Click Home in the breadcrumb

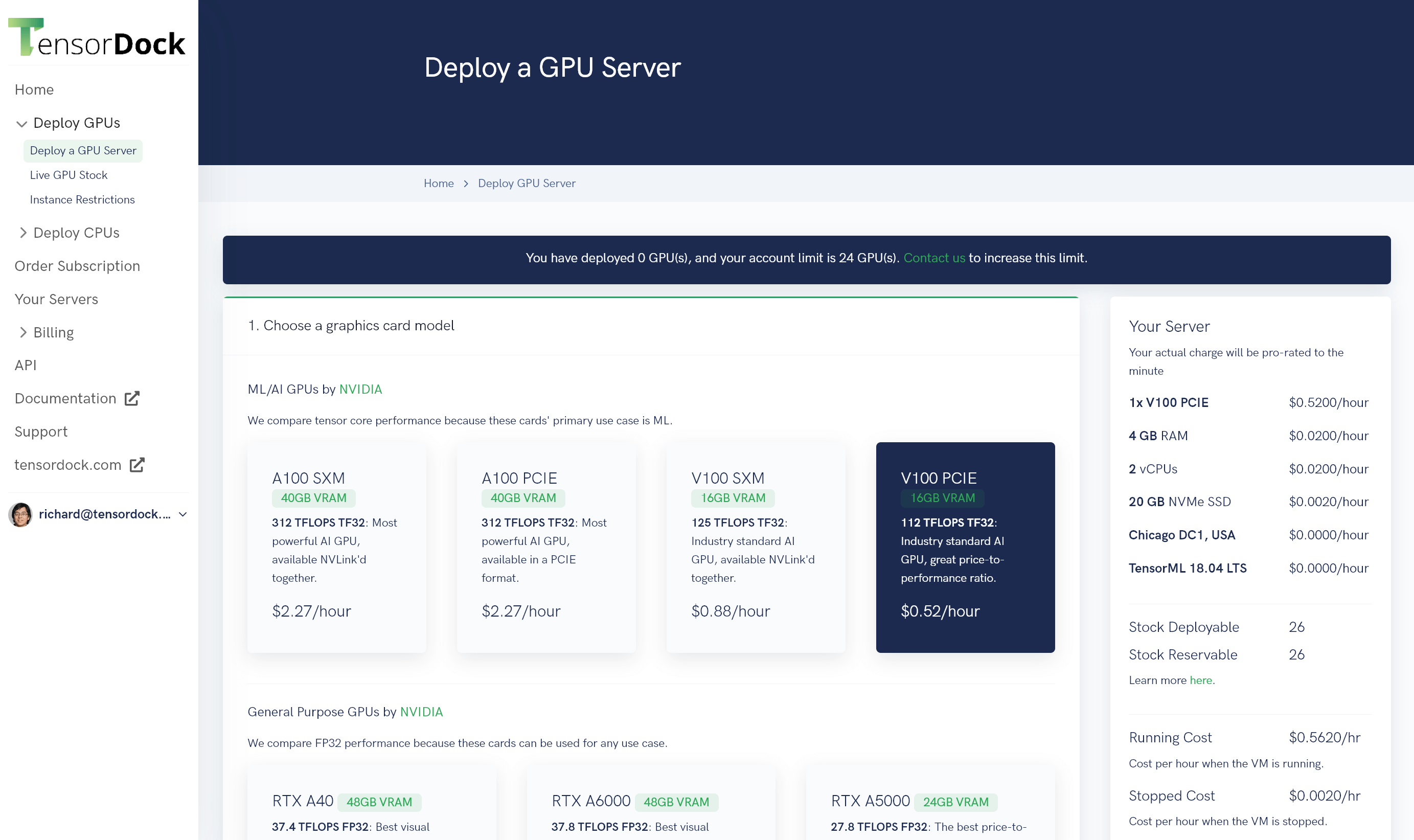(x=439, y=184)
